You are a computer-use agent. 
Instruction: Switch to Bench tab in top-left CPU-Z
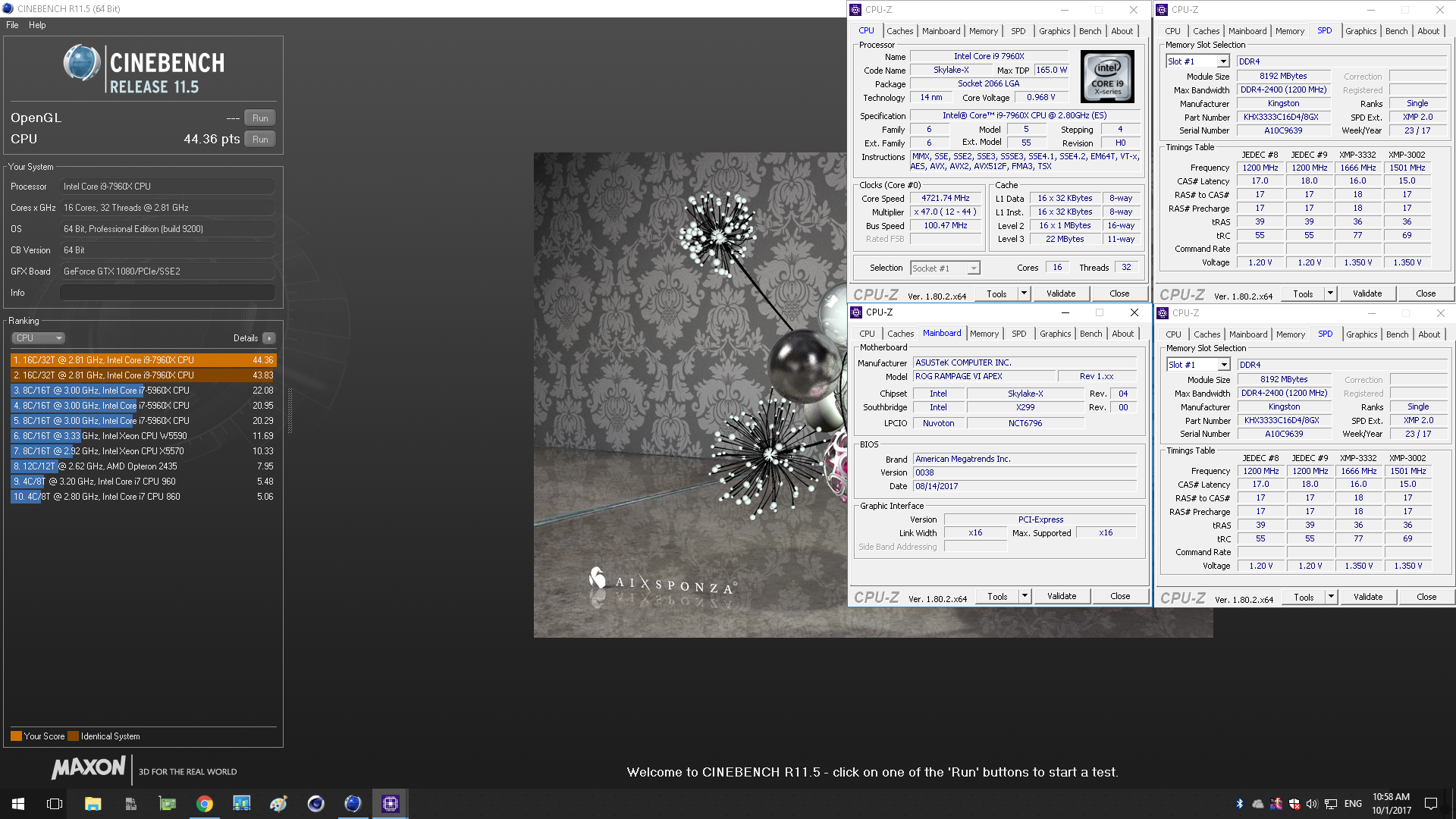[1090, 31]
